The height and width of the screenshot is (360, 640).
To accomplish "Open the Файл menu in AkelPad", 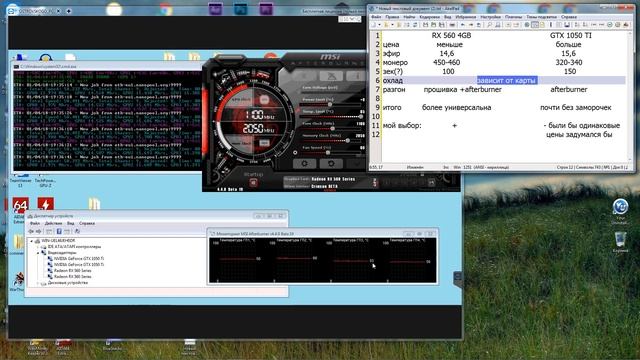I will [376, 17].
